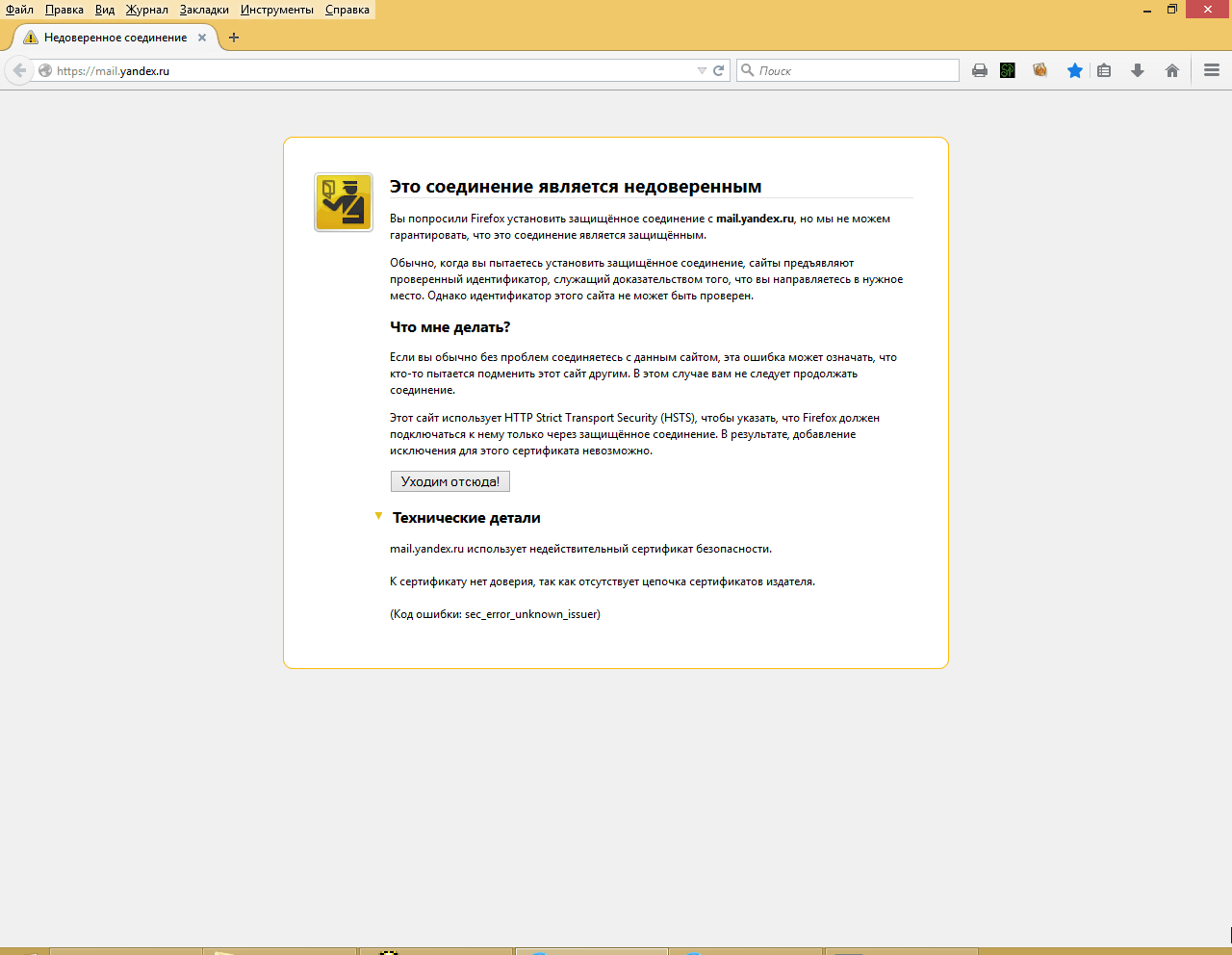Open the Закладки menu
1232x955 pixels.
(204, 10)
